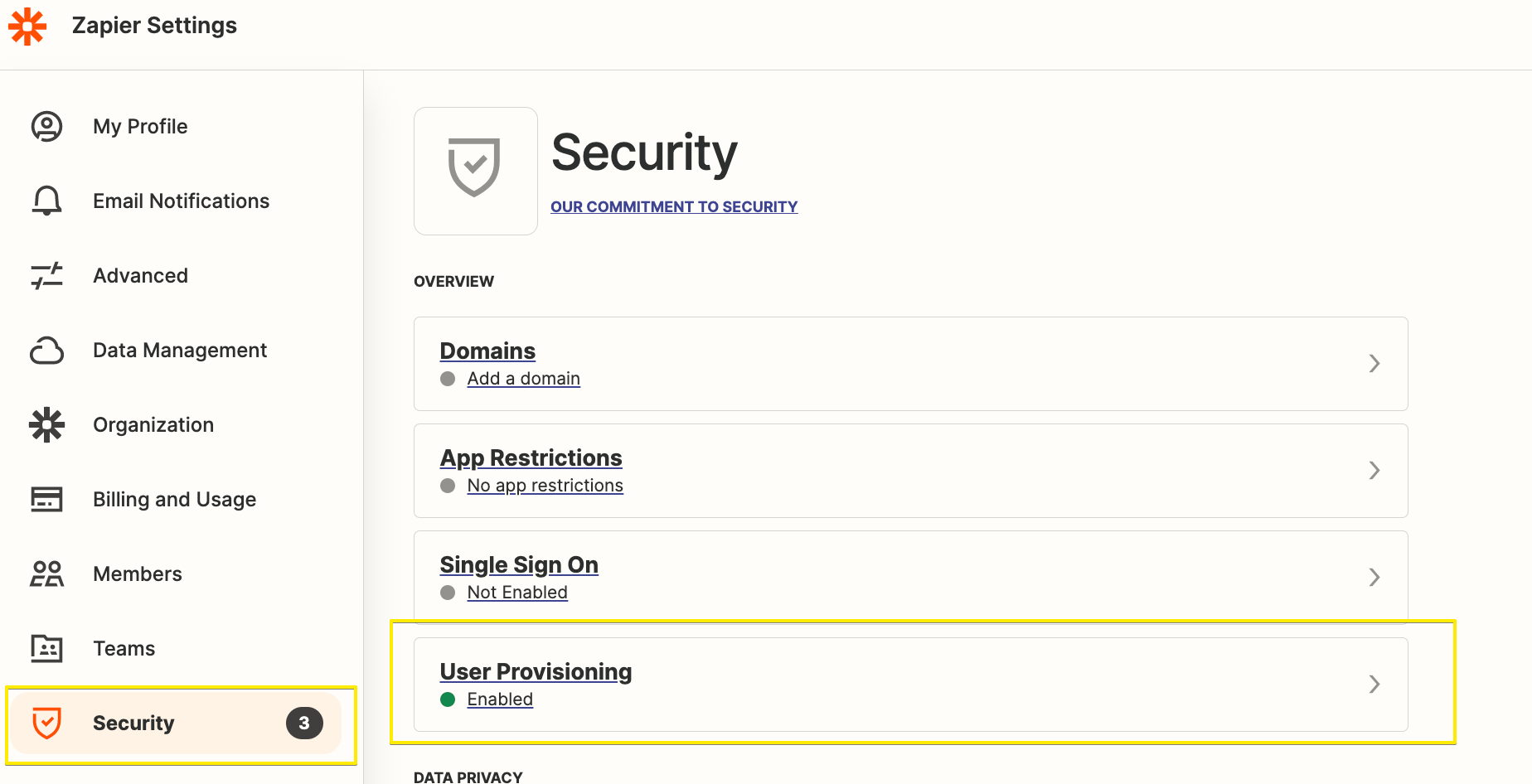Image resolution: width=1532 pixels, height=784 pixels.
Task: Click the Advanced sliders icon
Action: tap(46, 275)
